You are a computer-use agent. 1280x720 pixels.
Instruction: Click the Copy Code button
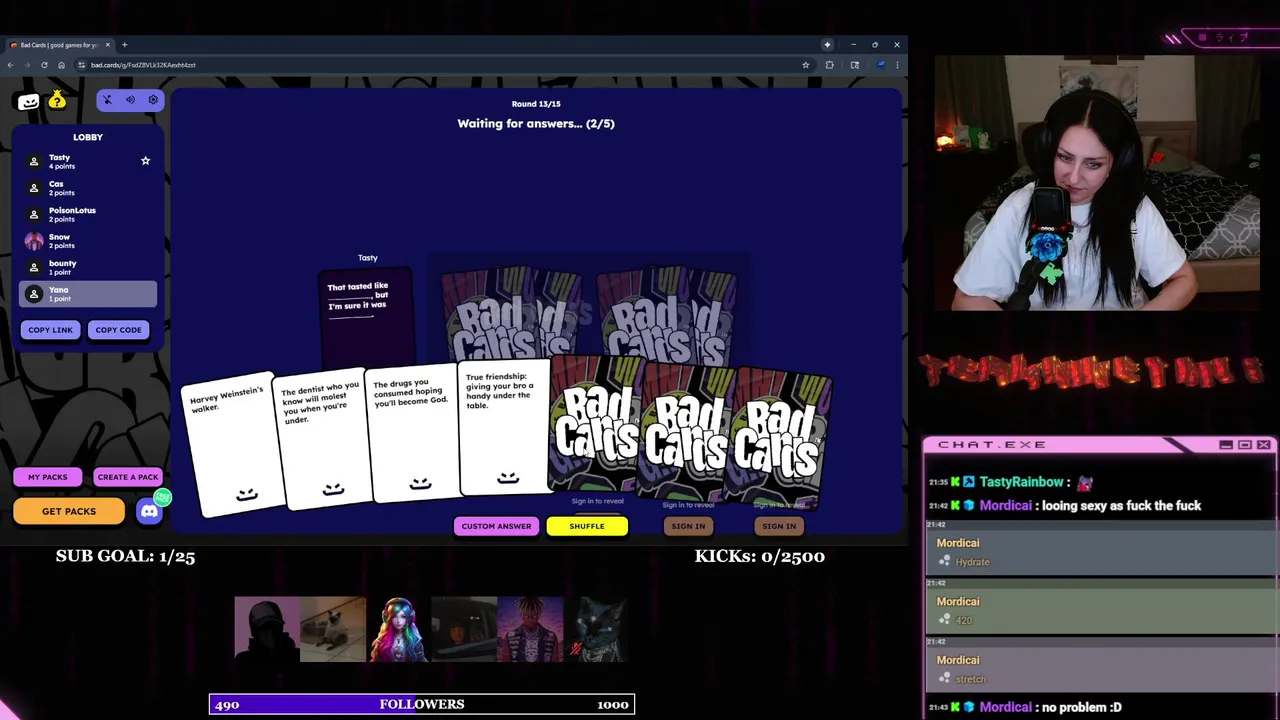coord(118,330)
